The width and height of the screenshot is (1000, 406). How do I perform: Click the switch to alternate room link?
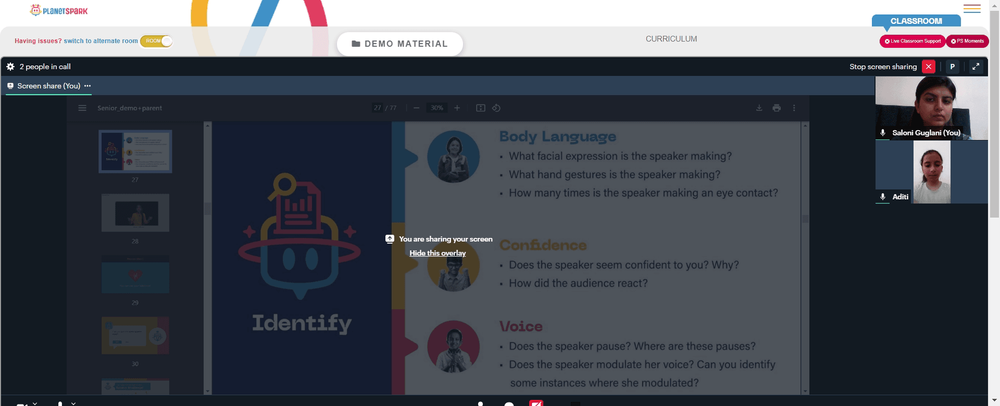[x=101, y=41]
